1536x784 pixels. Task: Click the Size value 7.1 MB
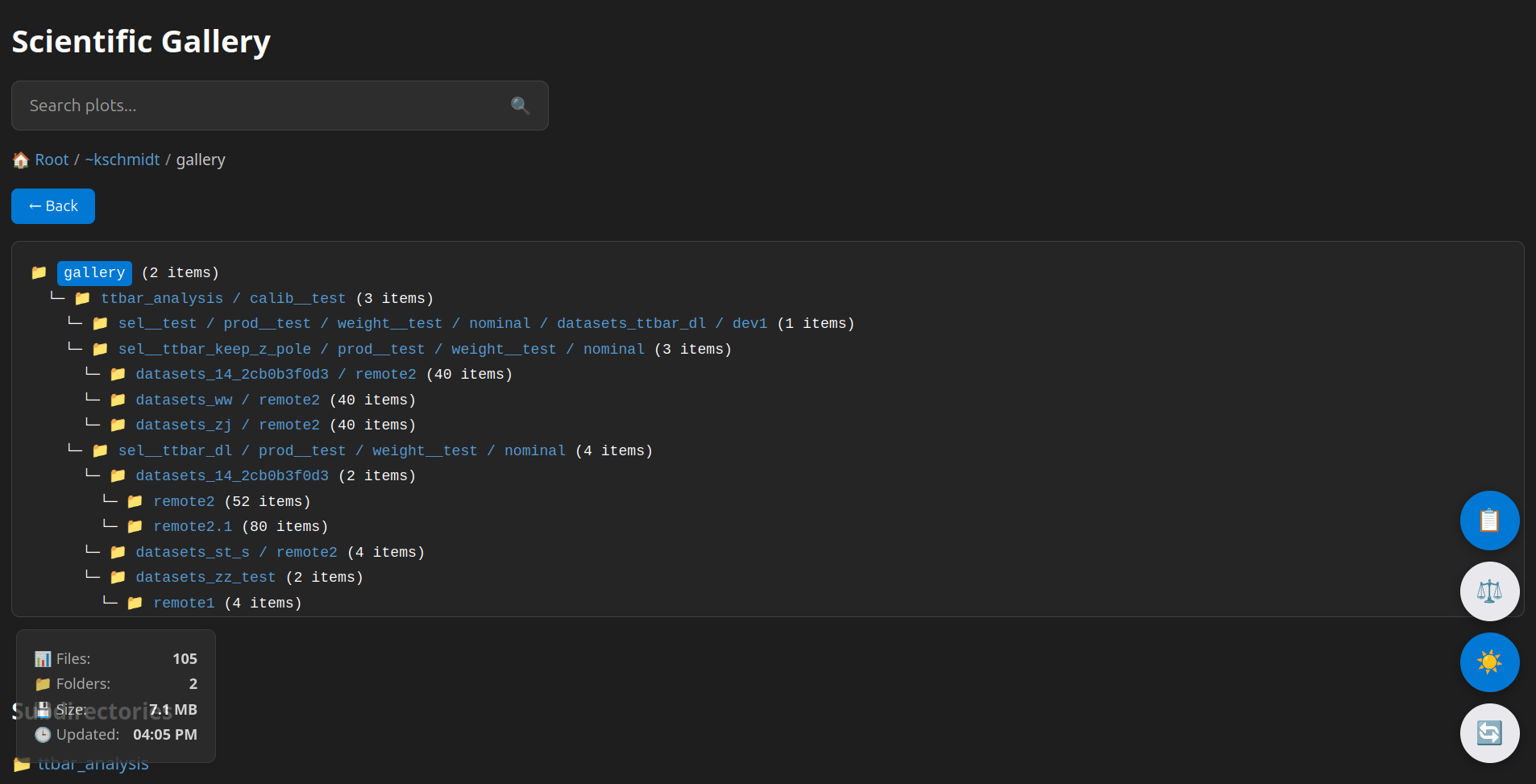coord(173,710)
